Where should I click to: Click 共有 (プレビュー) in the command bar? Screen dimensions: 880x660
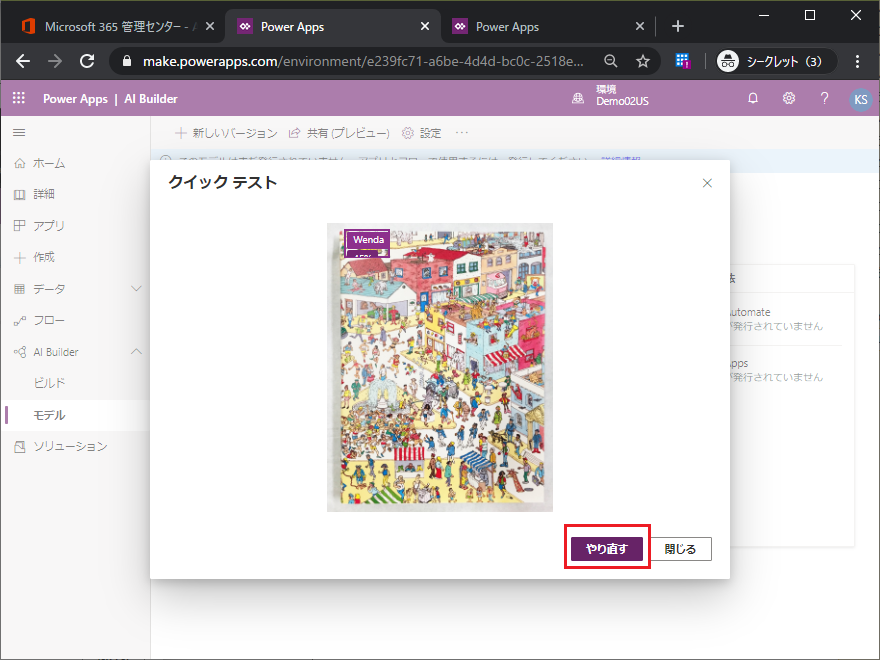[x=339, y=133]
